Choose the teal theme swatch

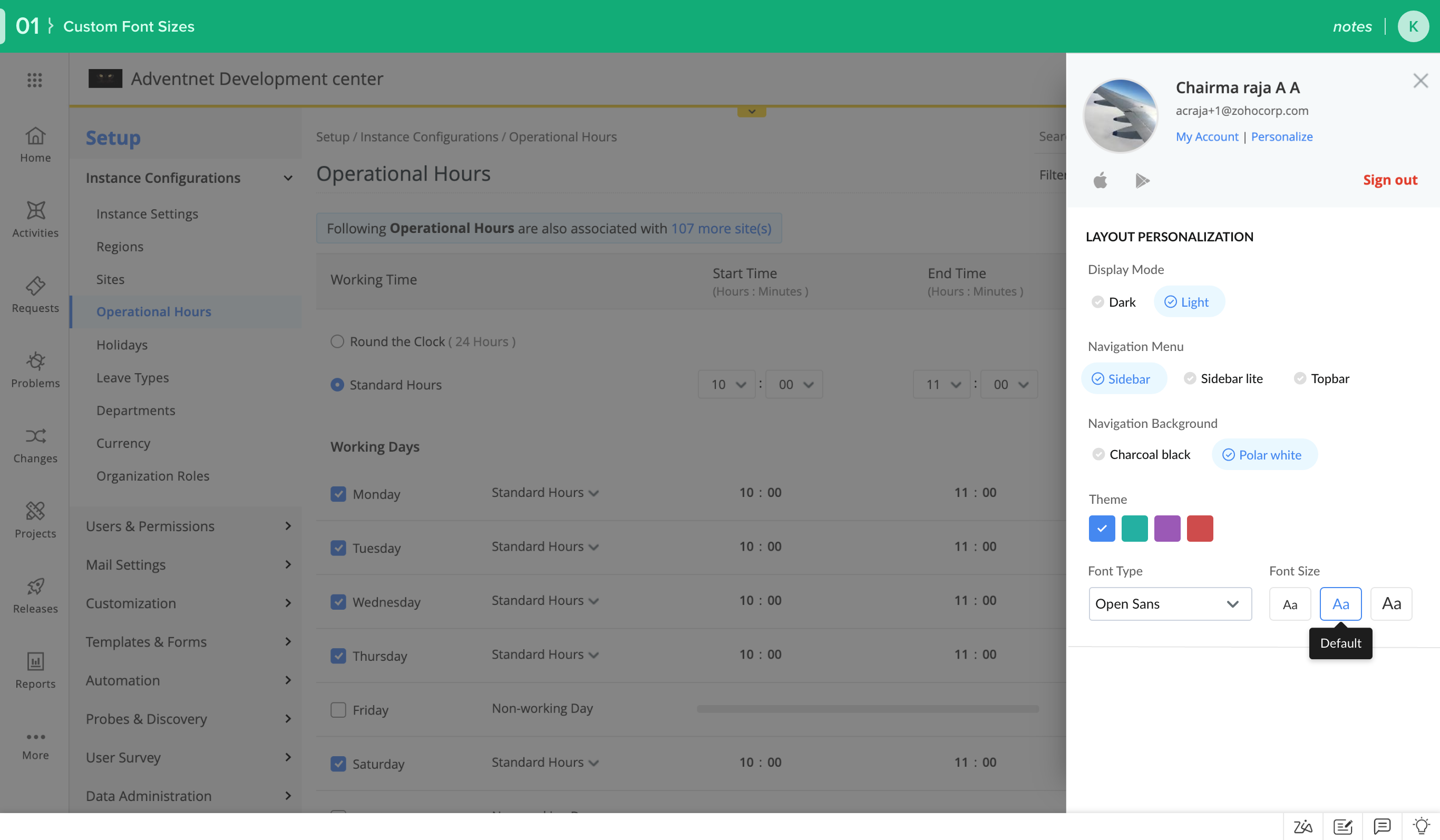coord(1134,529)
